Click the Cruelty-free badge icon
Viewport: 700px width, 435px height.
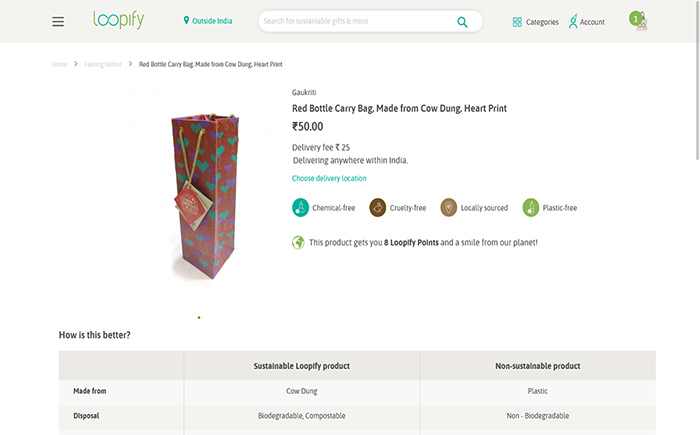[378, 208]
